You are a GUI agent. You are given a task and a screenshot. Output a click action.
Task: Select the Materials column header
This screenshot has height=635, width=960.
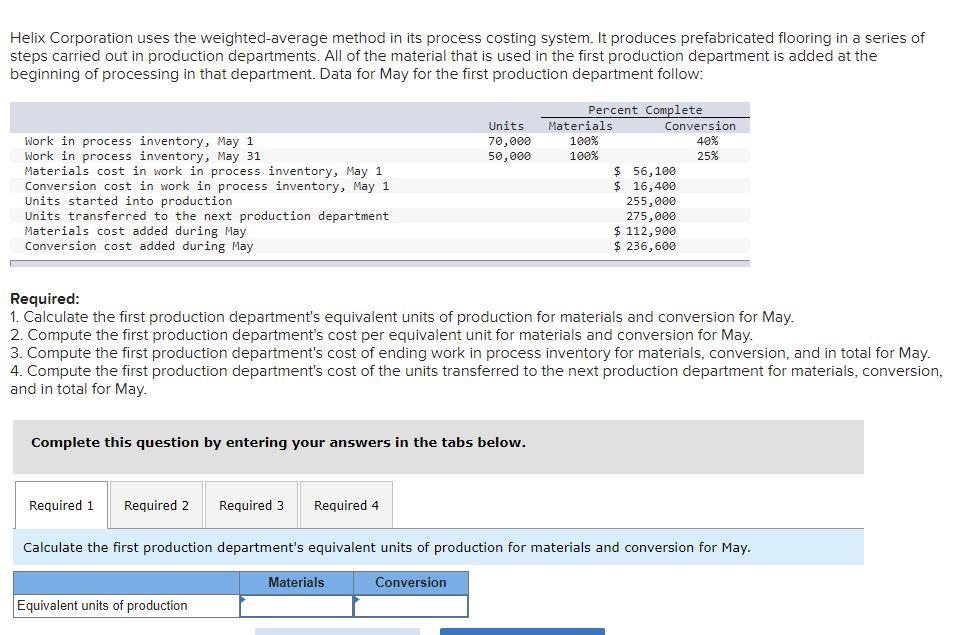click(295, 582)
